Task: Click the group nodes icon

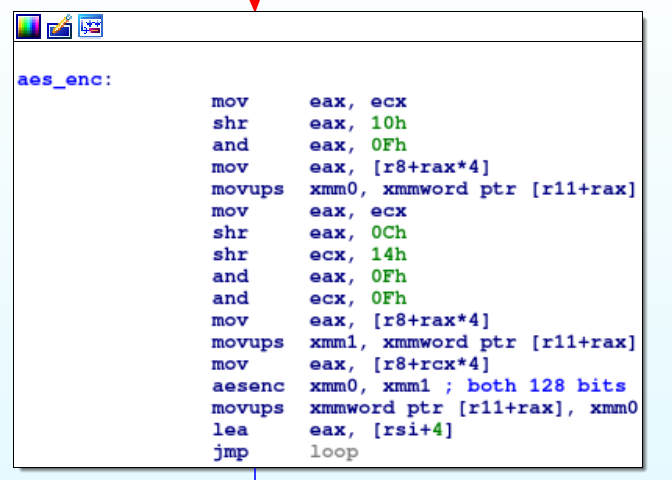Action: pyautogui.click(x=90, y=26)
